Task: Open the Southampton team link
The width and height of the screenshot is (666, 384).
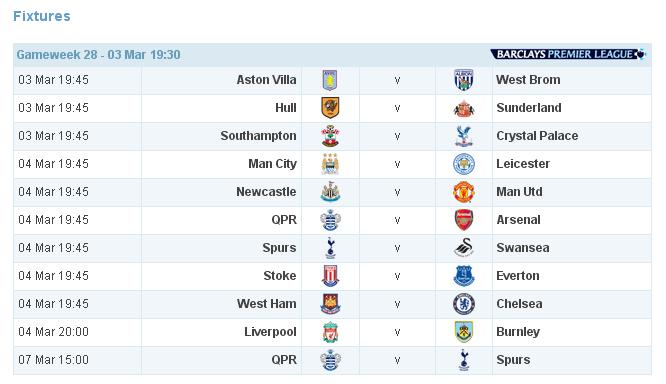Action: tap(258, 136)
